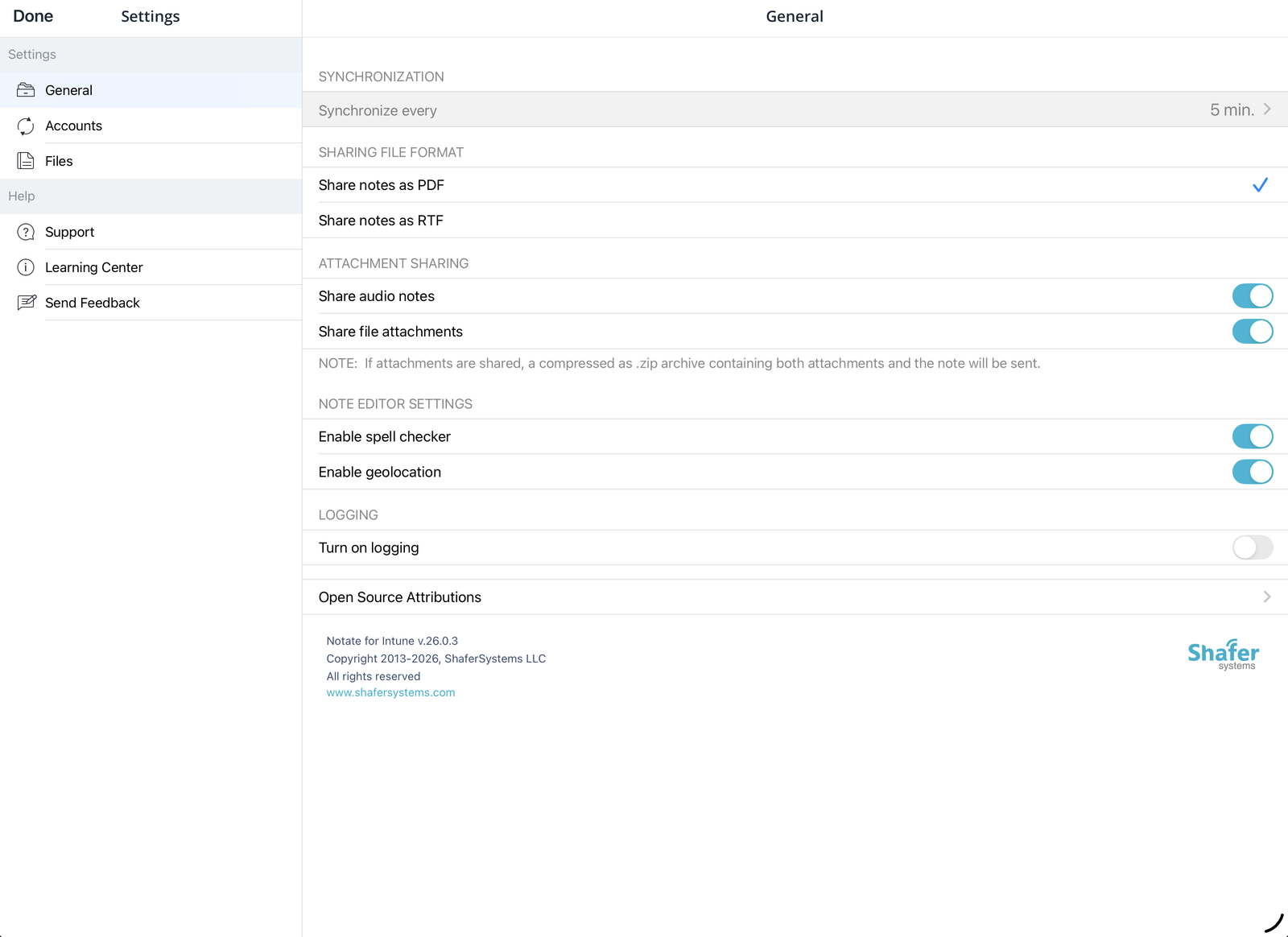This screenshot has height=937, width=1288.
Task: Open the General settings section
Action: [x=151, y=90]
